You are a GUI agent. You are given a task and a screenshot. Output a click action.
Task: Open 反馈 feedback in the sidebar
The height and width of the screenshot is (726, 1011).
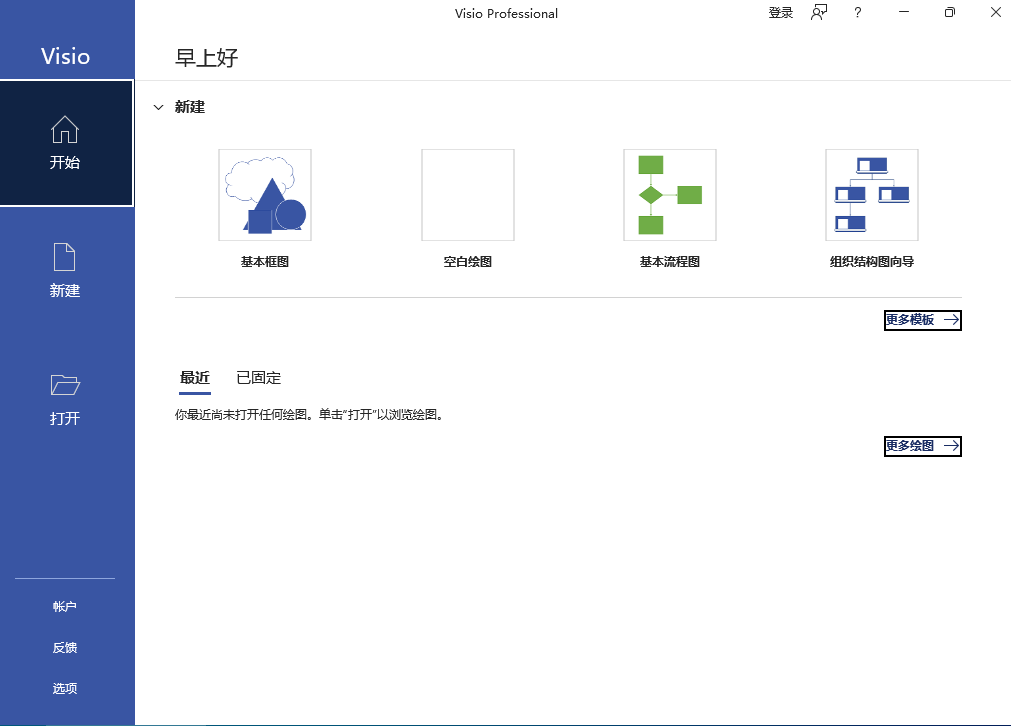tap(65, 648)
